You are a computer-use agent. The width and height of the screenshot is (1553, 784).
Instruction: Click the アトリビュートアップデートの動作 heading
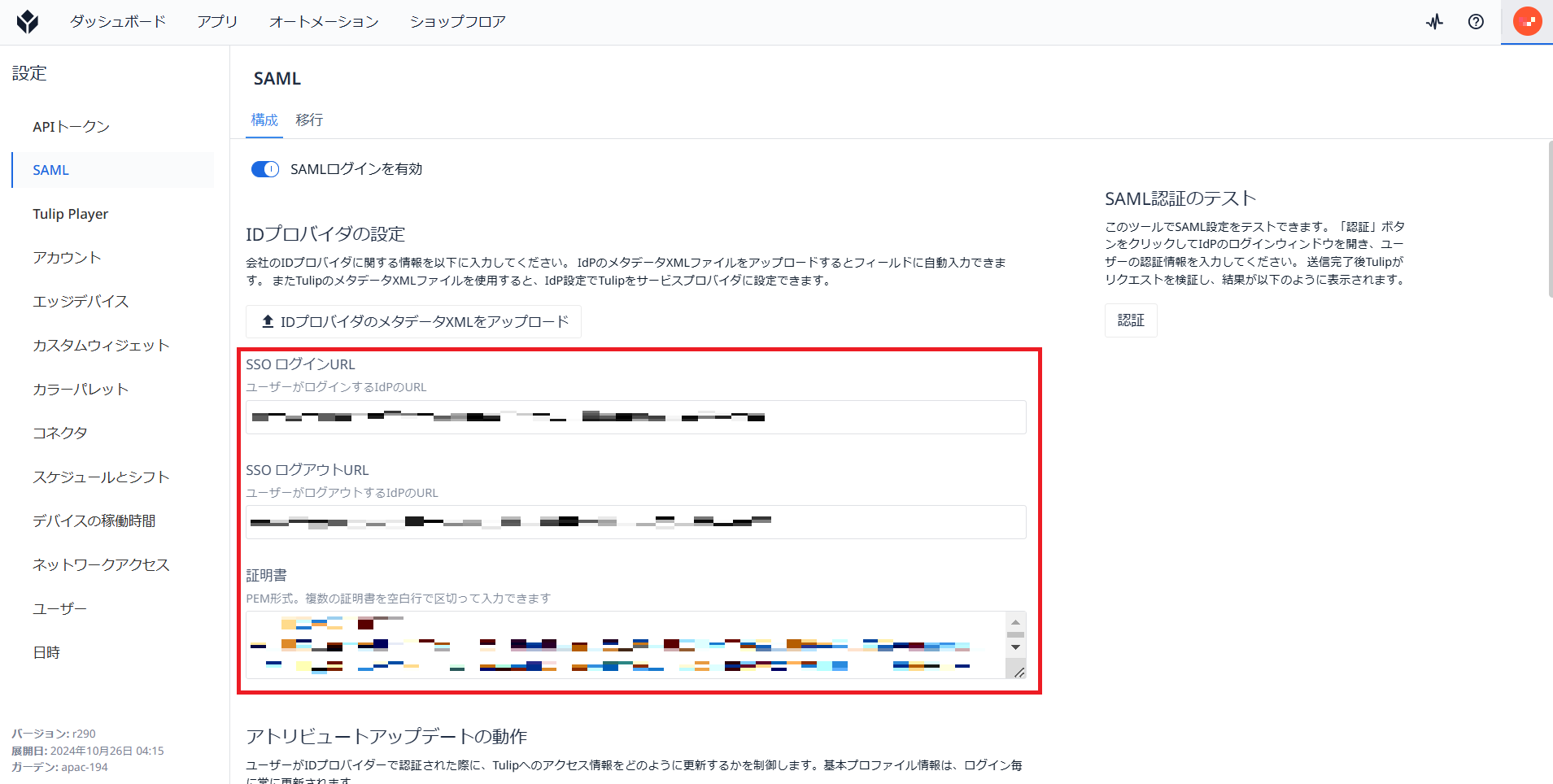click(x=386, y=736)
